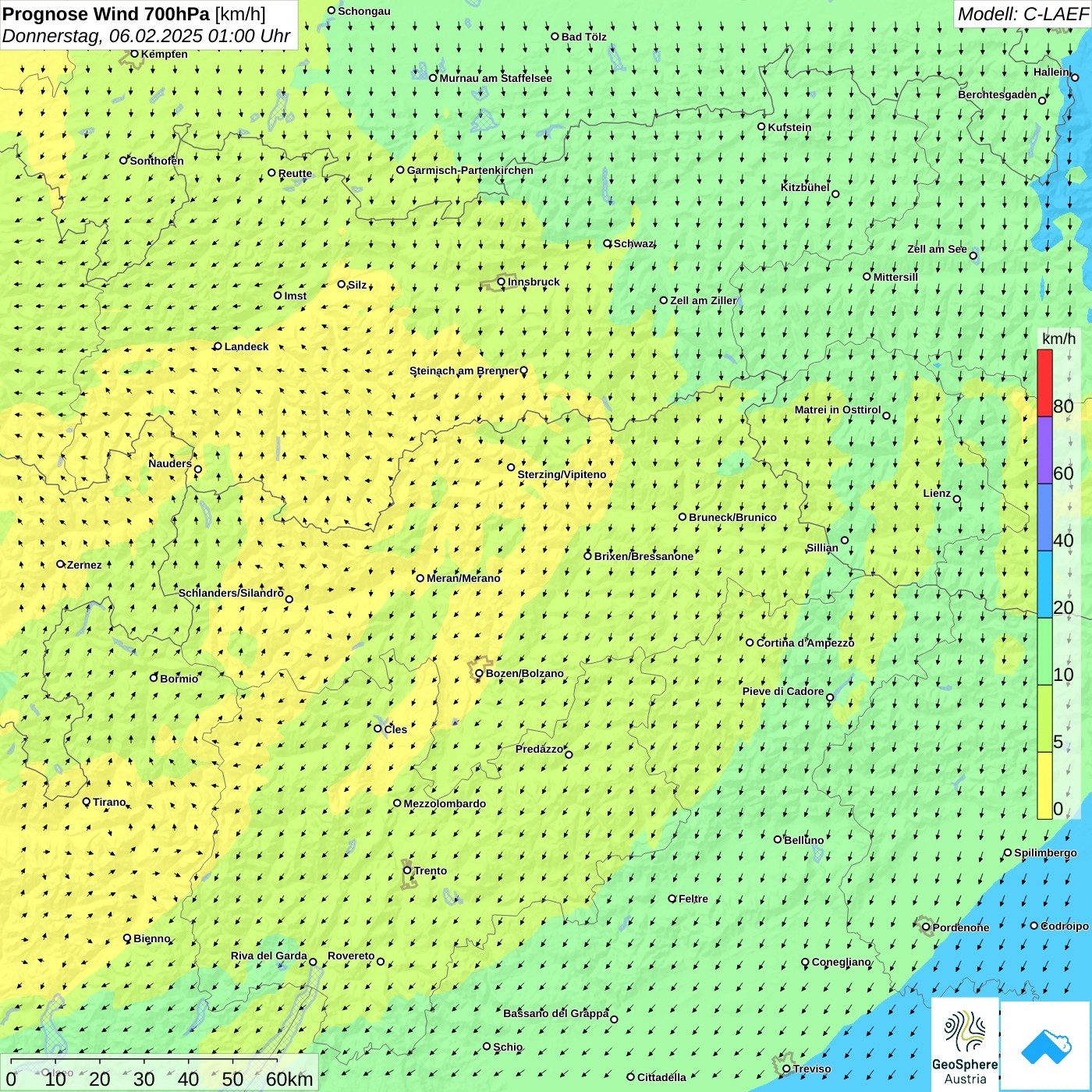The width and height of the screenshot is (1092, 1092).
Task: Click the 'Modell: C-LAEF' label
Action: [x=1023, y=14]
